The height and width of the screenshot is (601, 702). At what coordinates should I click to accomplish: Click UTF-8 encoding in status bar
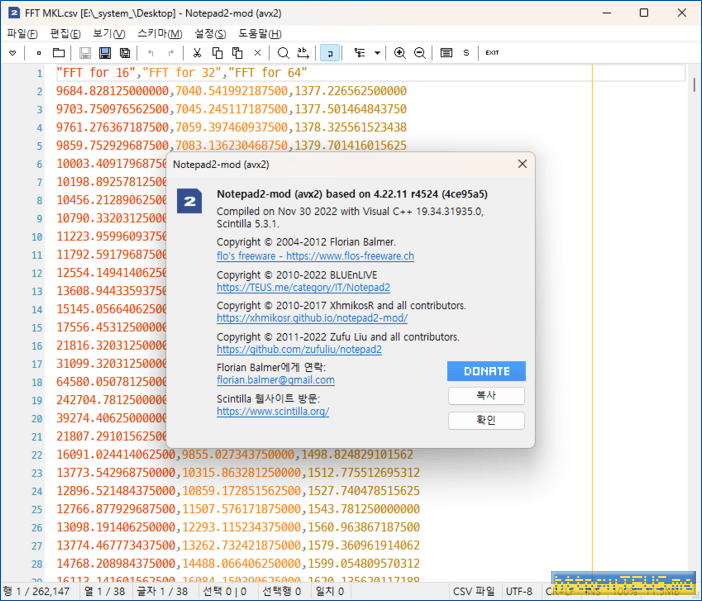pos(519,592)
